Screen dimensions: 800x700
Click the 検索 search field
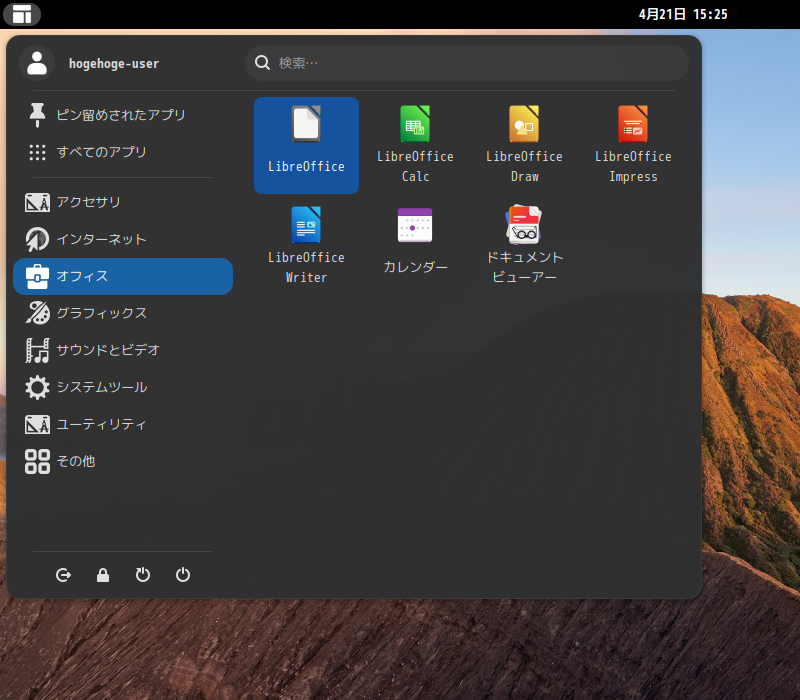coord(466,62)
